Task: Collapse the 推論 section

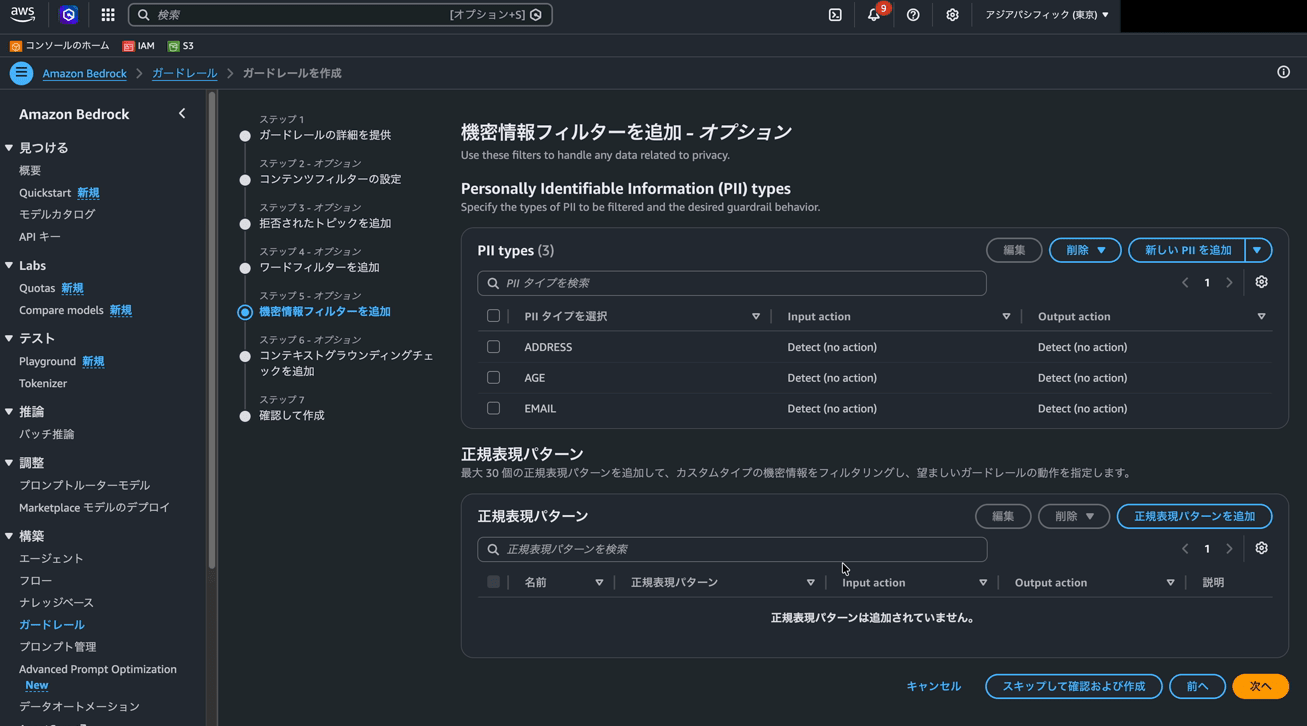Action: [x=9, y=411]
